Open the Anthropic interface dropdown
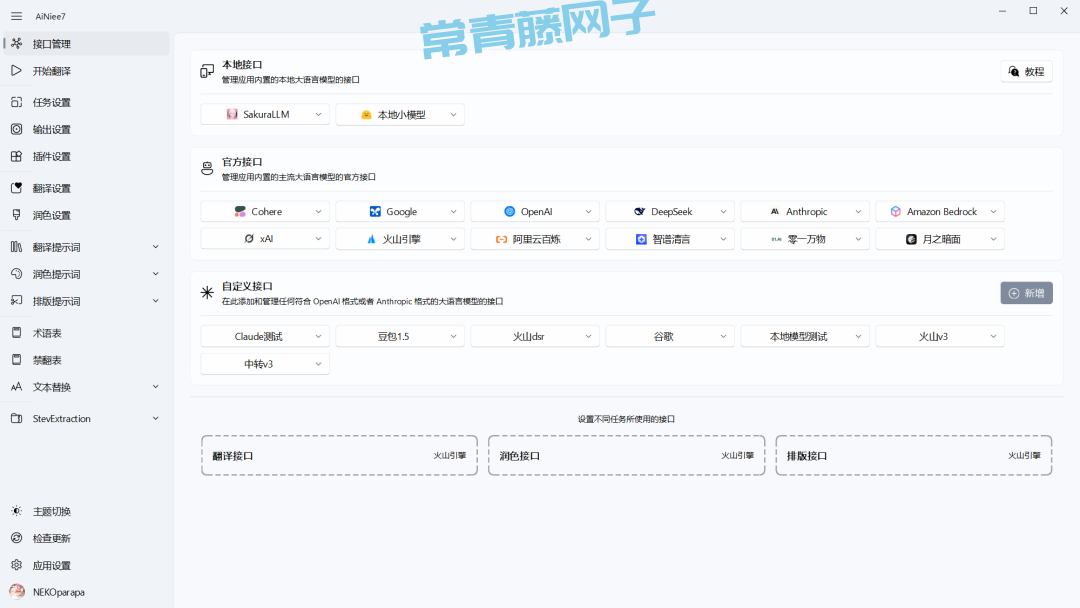 pos(805,211)
